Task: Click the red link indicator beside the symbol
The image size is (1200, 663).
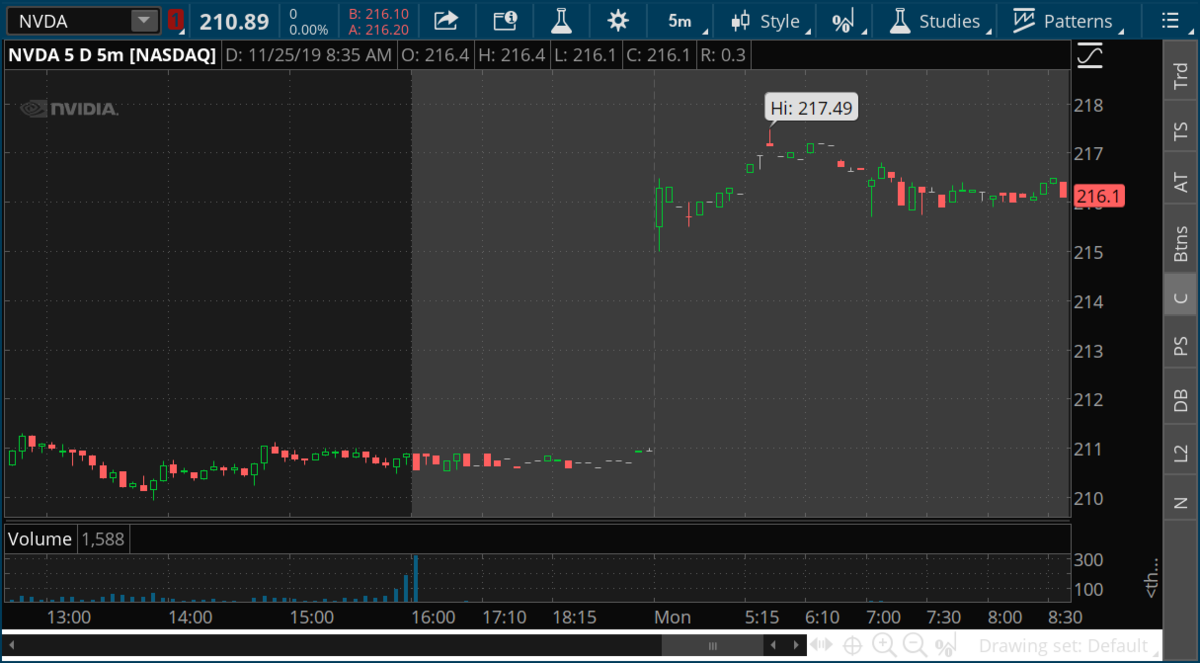Action: click(x=176, y=20)
